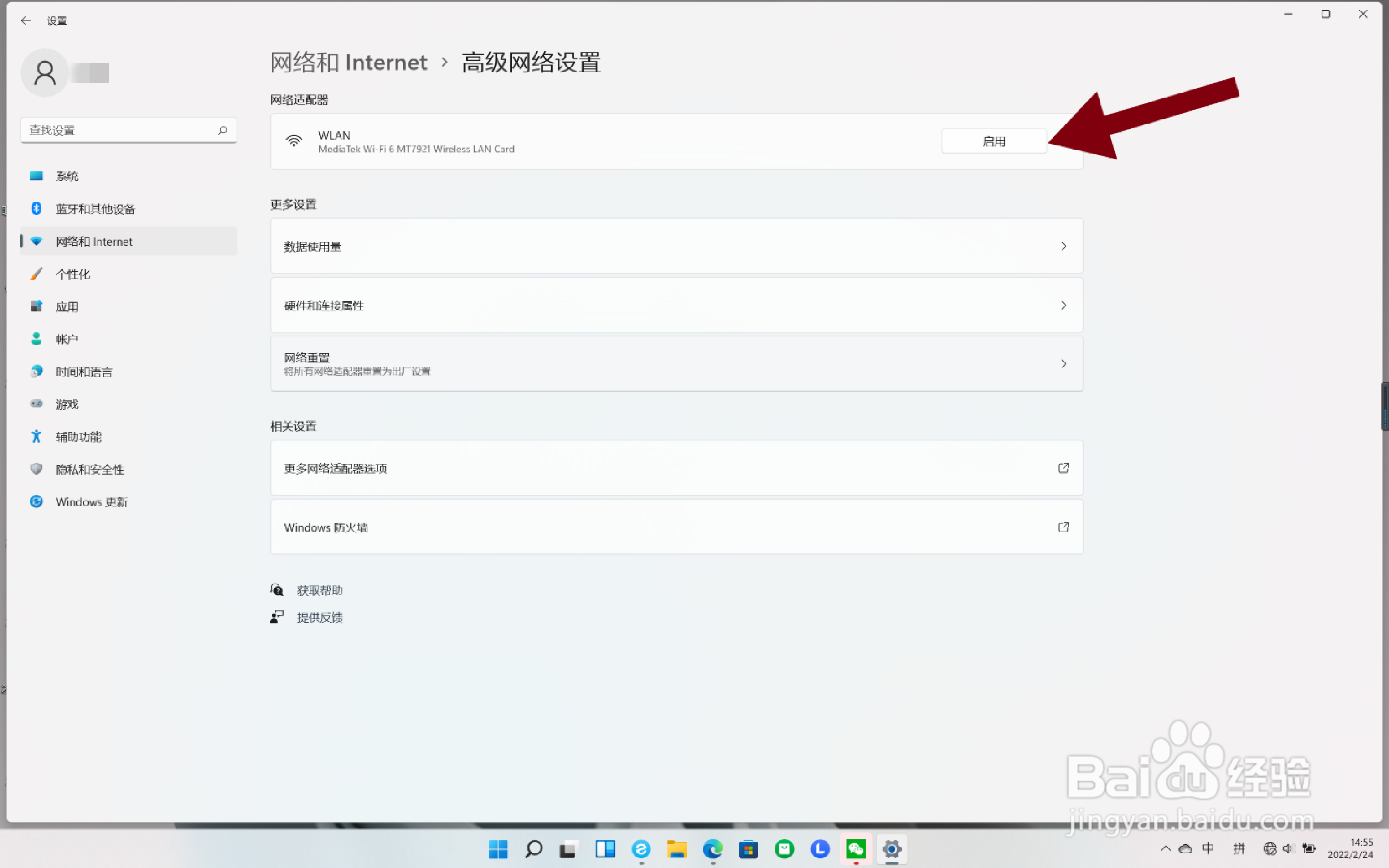Select 隐私和安全性 in the sidebar

point(90,469)
